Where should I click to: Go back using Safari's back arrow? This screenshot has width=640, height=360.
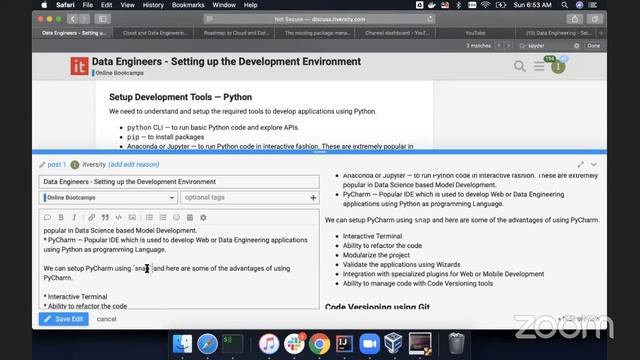pyautogui.click(x=72, y=19)
